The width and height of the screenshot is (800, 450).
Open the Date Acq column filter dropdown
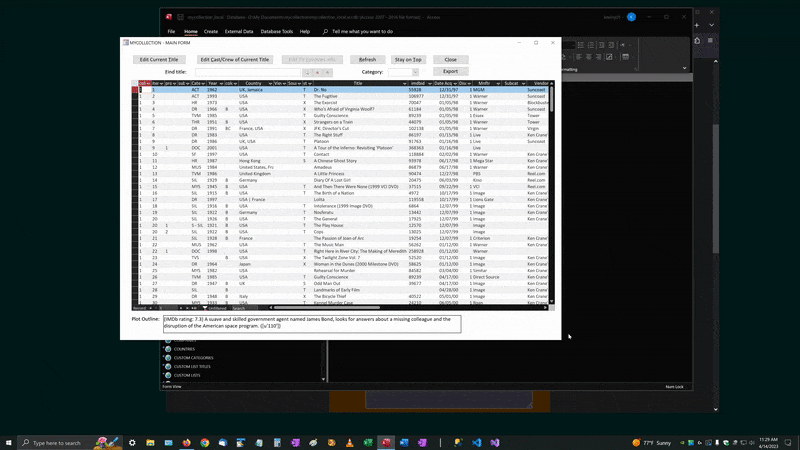click(455, 83)
